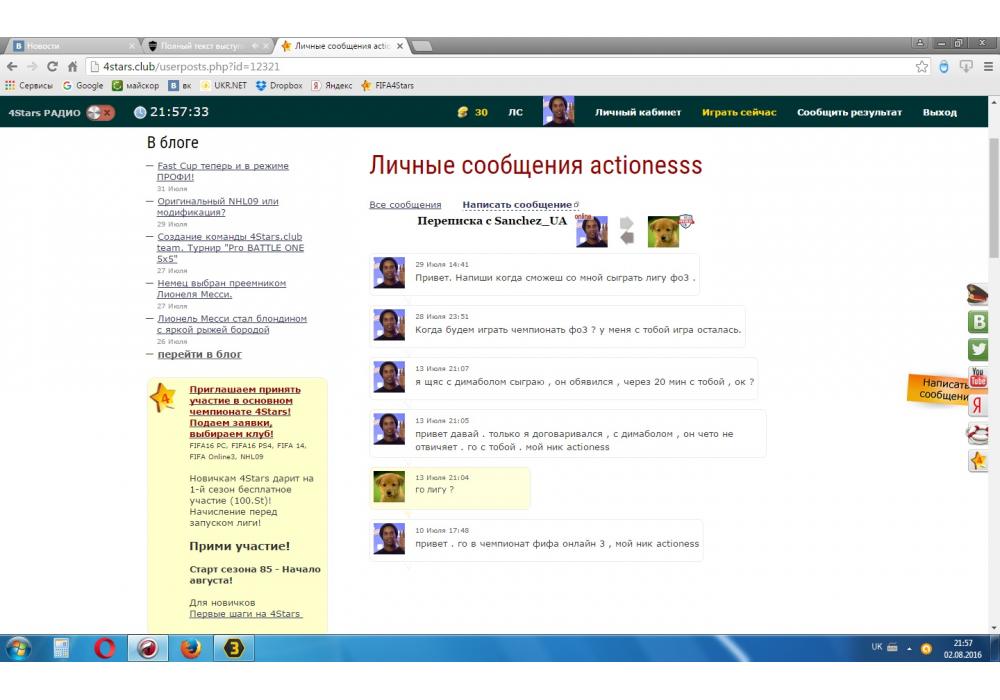Reload the page with refresh icon
The image size is (1000, 700).
[x=52, y=67]
